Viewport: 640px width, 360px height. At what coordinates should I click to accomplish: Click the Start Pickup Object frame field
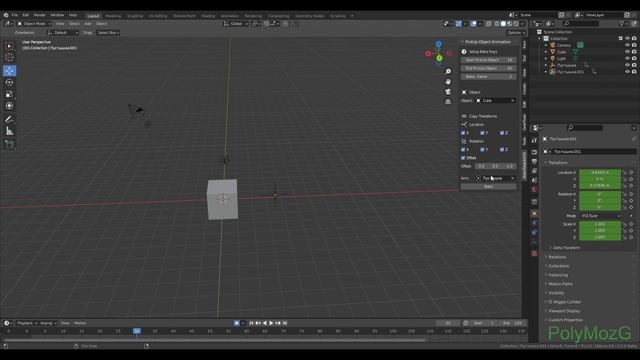(x=489, y=60)
